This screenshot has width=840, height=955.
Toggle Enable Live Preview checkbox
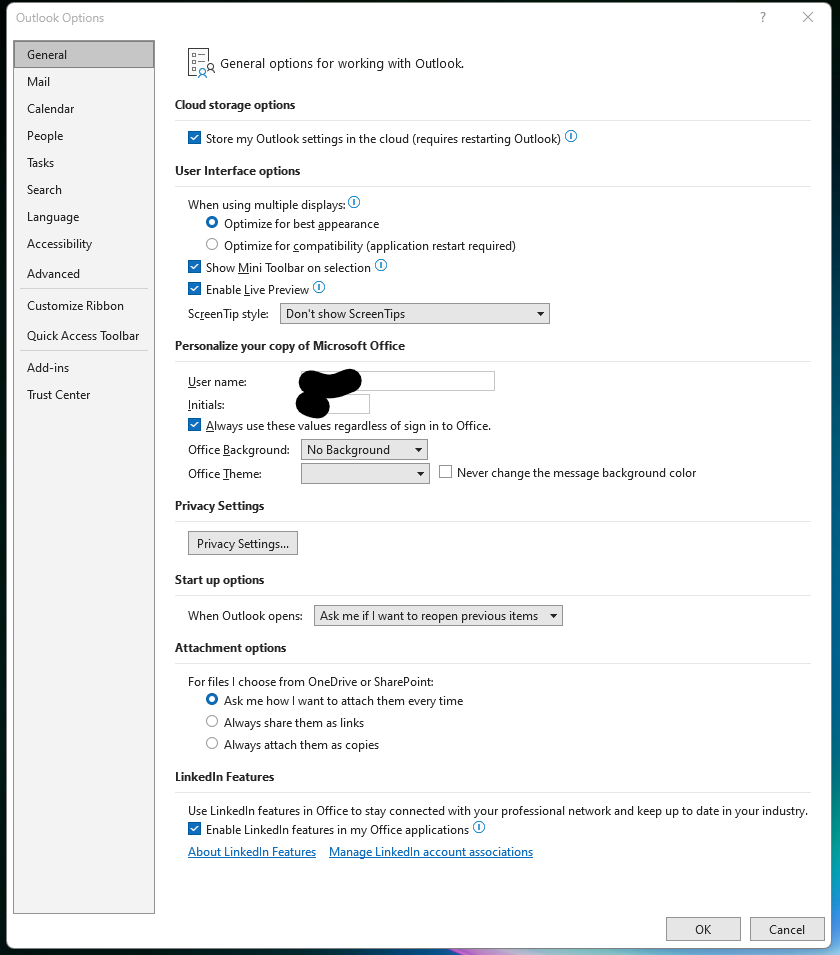tap(194, 289)
